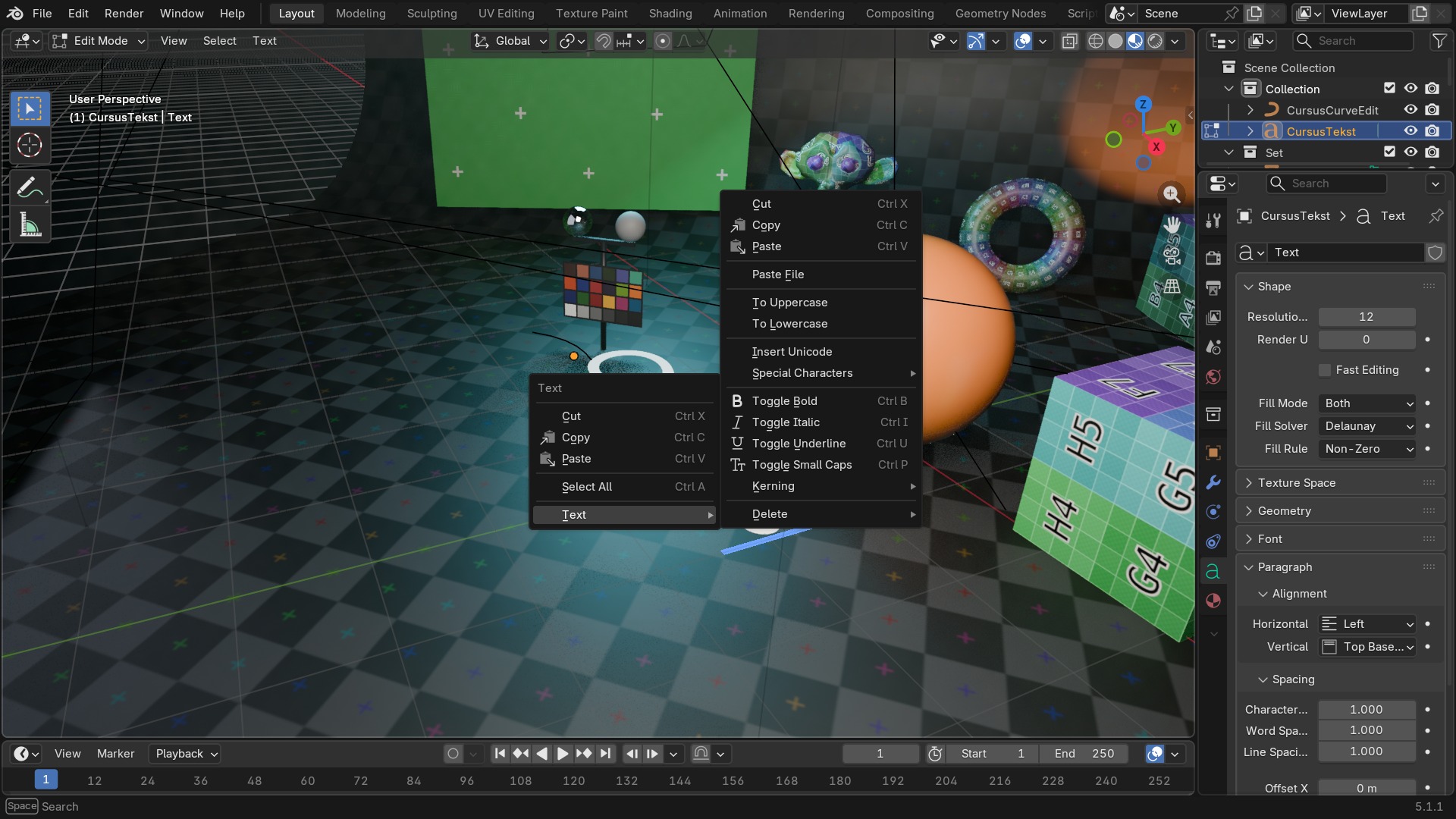Screen dimensions: 1456x819
Task: Click the viewport zoom magnifier icon
Action: pyautogui.click(x=1172, y=194)
